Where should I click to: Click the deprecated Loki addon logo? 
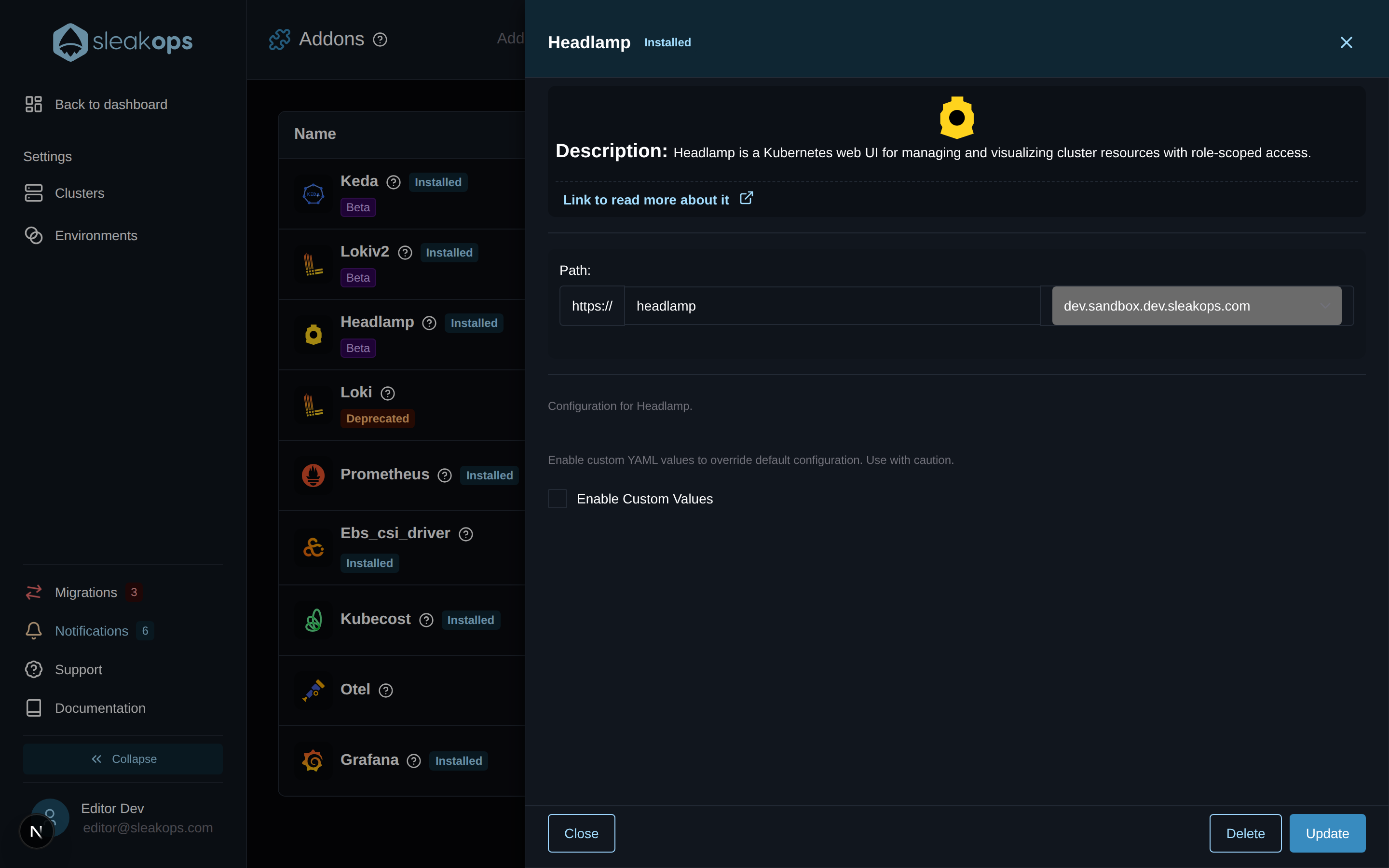tap(313, 405)
